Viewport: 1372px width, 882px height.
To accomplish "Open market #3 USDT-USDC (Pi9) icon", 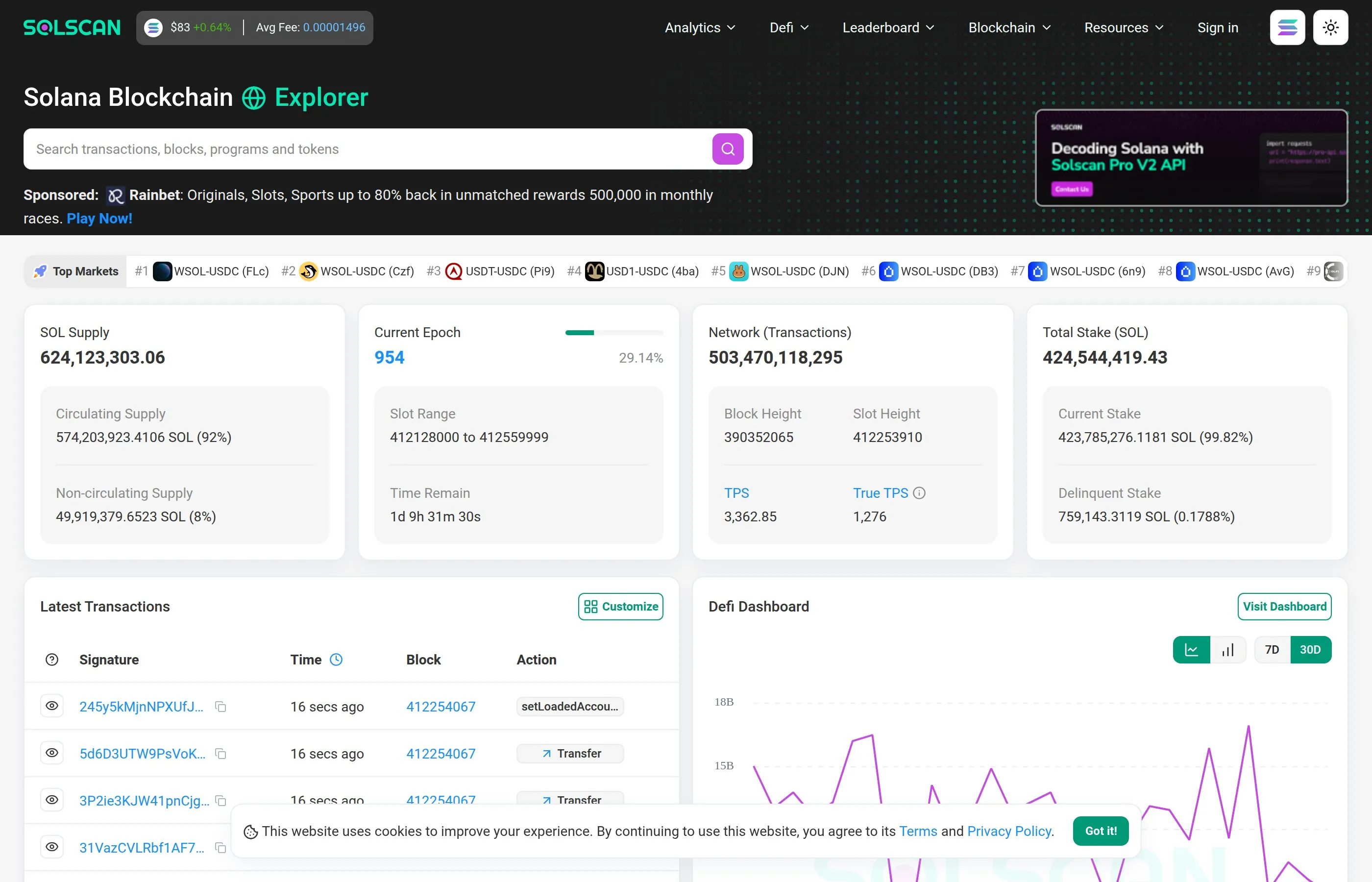I will 454,271.
